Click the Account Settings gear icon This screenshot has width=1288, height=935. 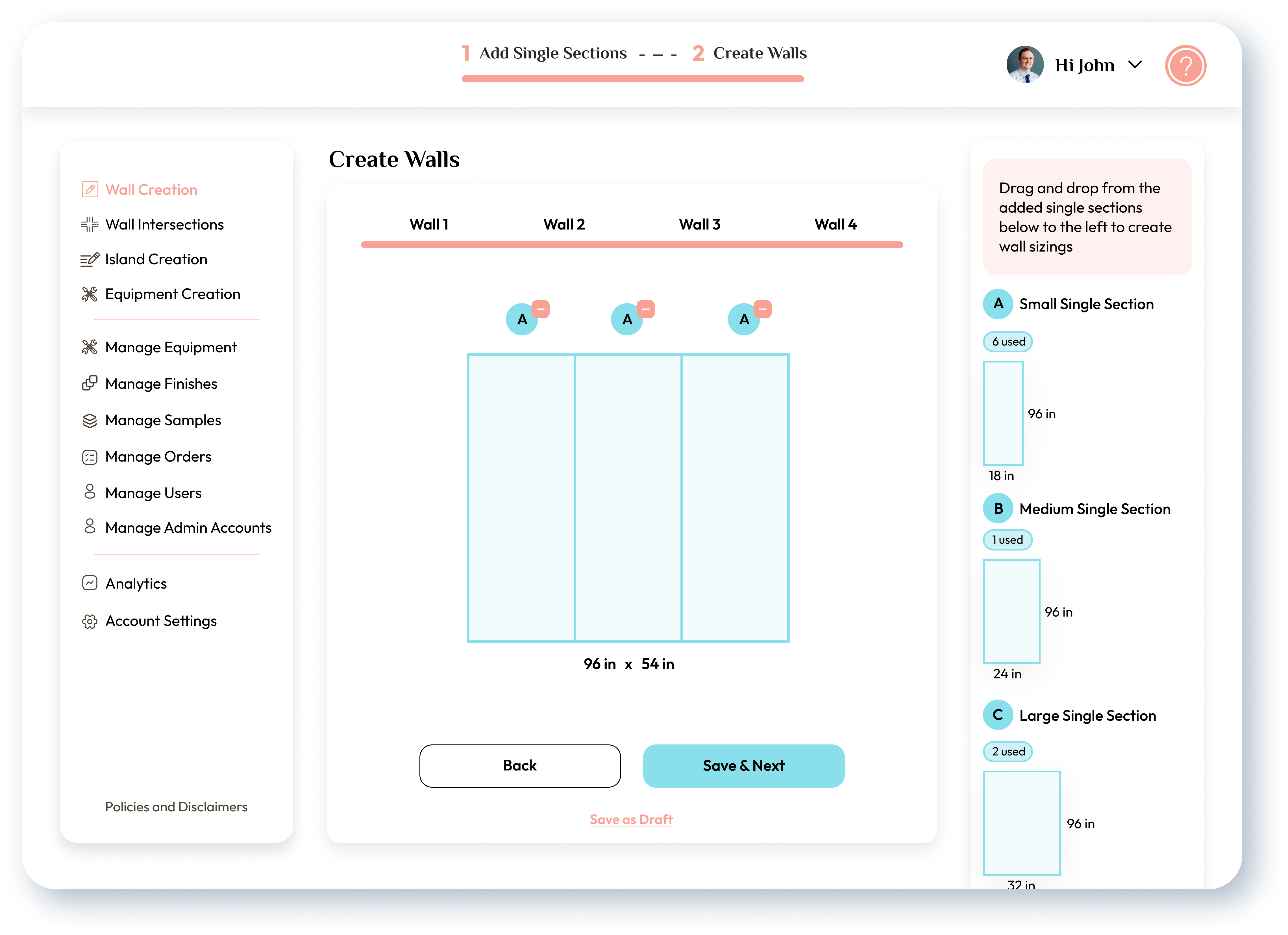(x=90, y=622)
